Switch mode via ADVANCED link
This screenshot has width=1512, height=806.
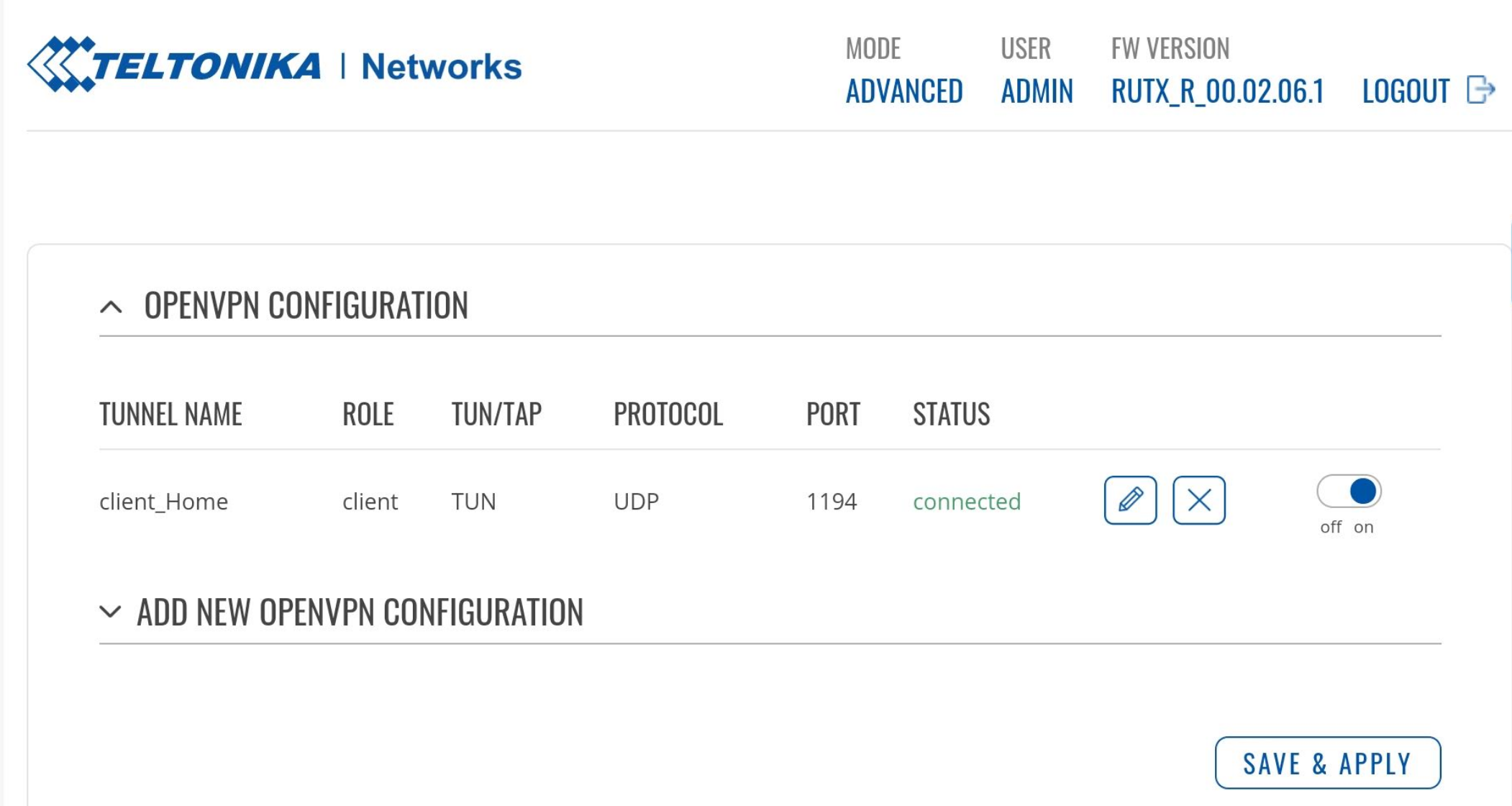(903, 91)
